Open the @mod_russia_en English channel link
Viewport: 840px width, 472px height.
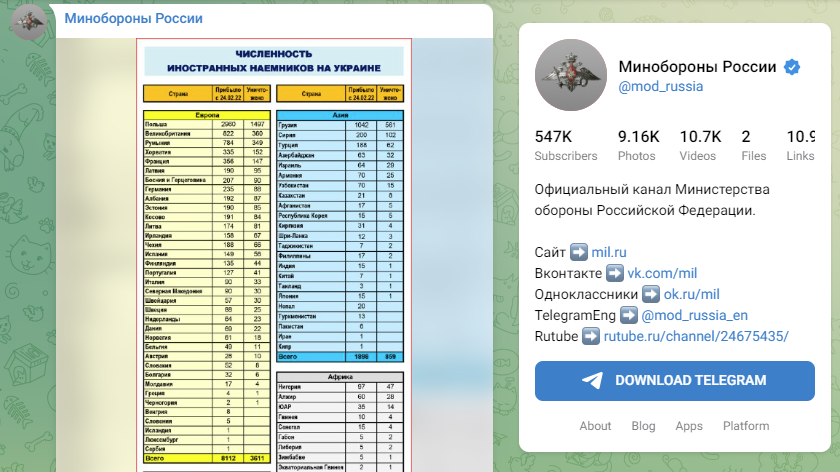pos(694,315)
